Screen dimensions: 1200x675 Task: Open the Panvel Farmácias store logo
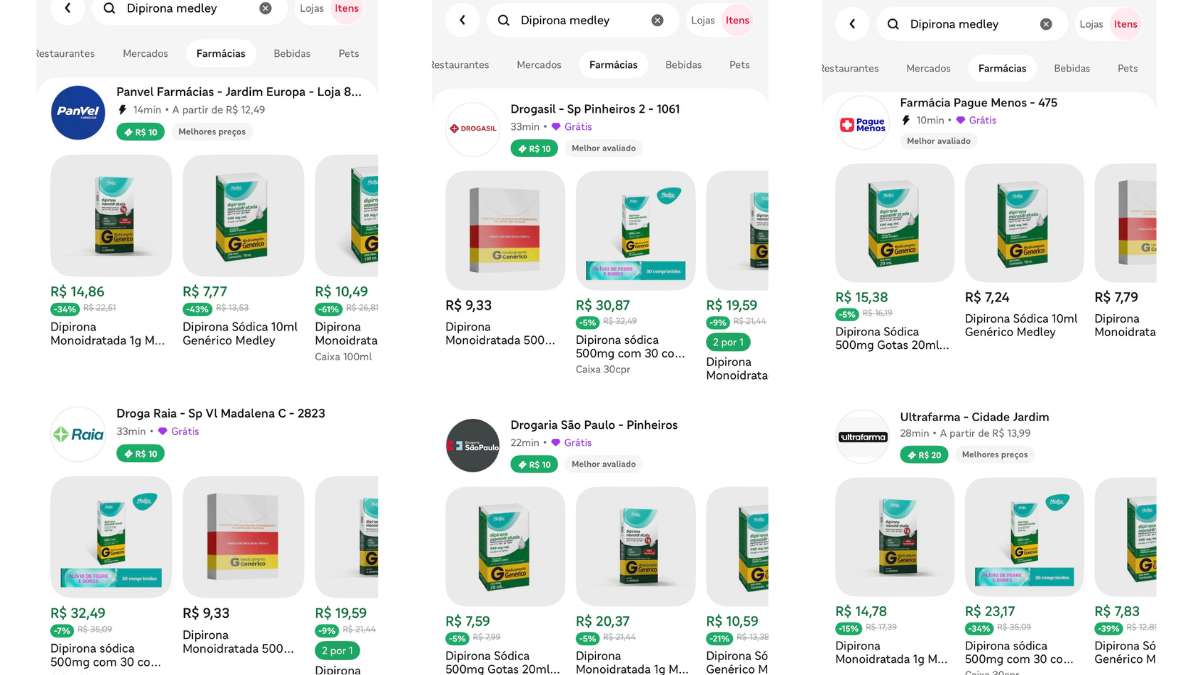pos(78,113)
